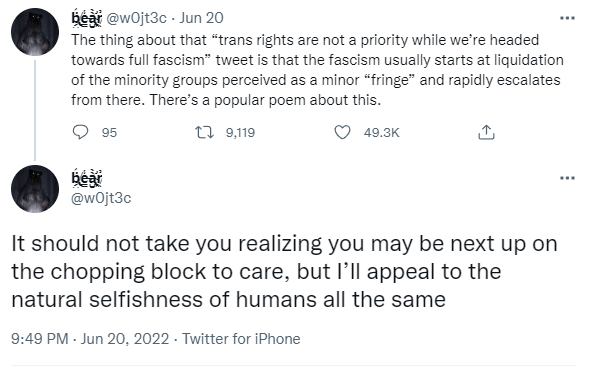Select the main tweet text about chopping block
The image size is (590, 368).
click(x=284, y=272)
